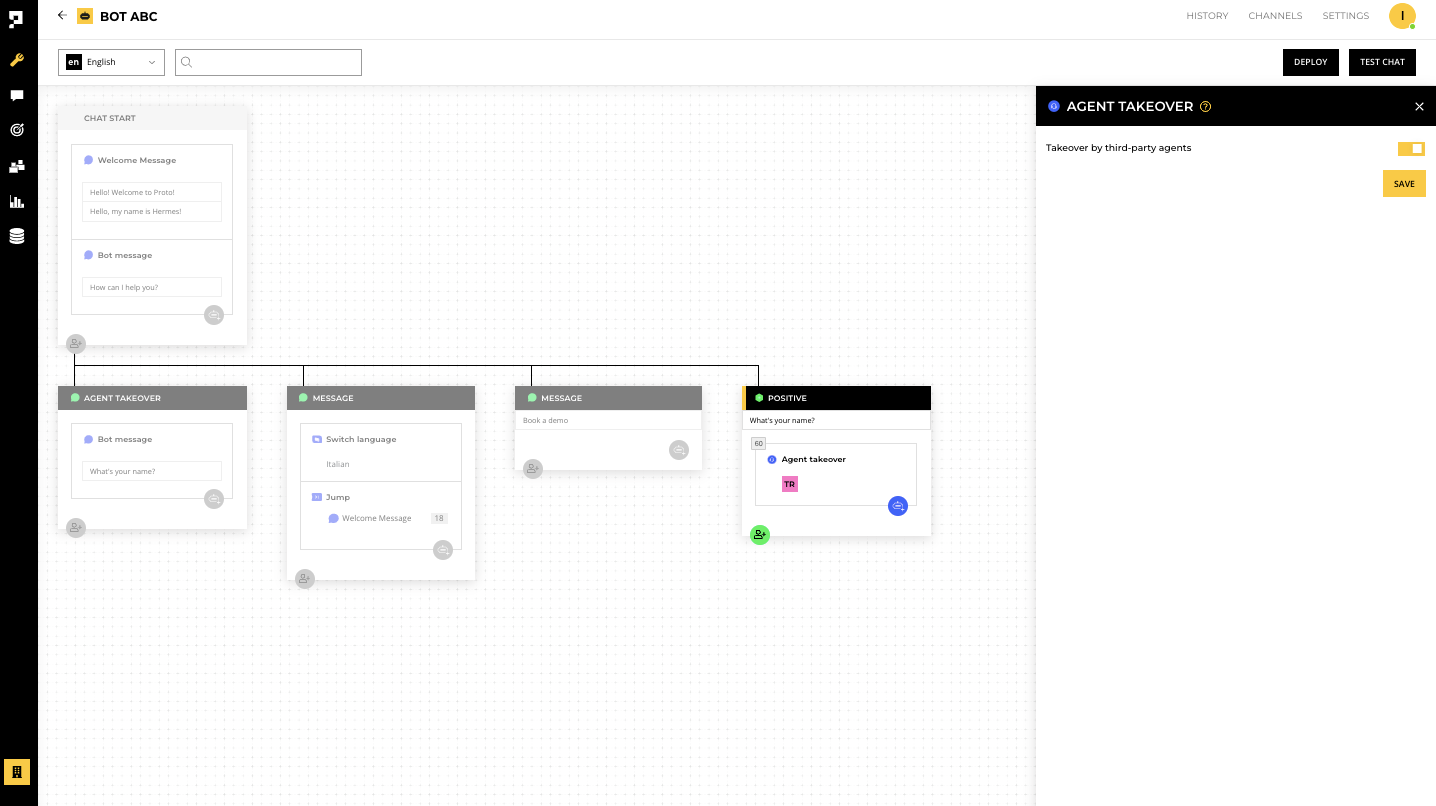Open the bar chart analytics icon
This screenshot has width=1436, height=806.
[17, 201]
